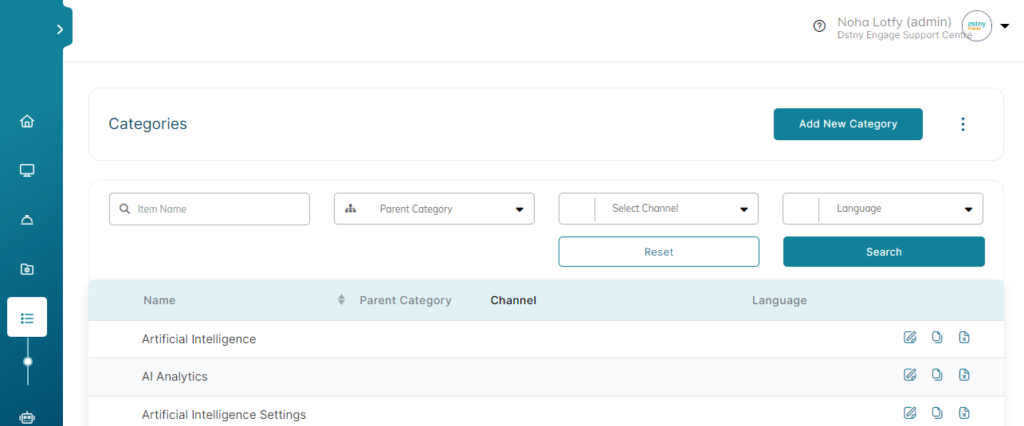This screenshot has height=426, width=1024.
Task: Click the service bell sidebar icon
Action: tap(27, 220)
